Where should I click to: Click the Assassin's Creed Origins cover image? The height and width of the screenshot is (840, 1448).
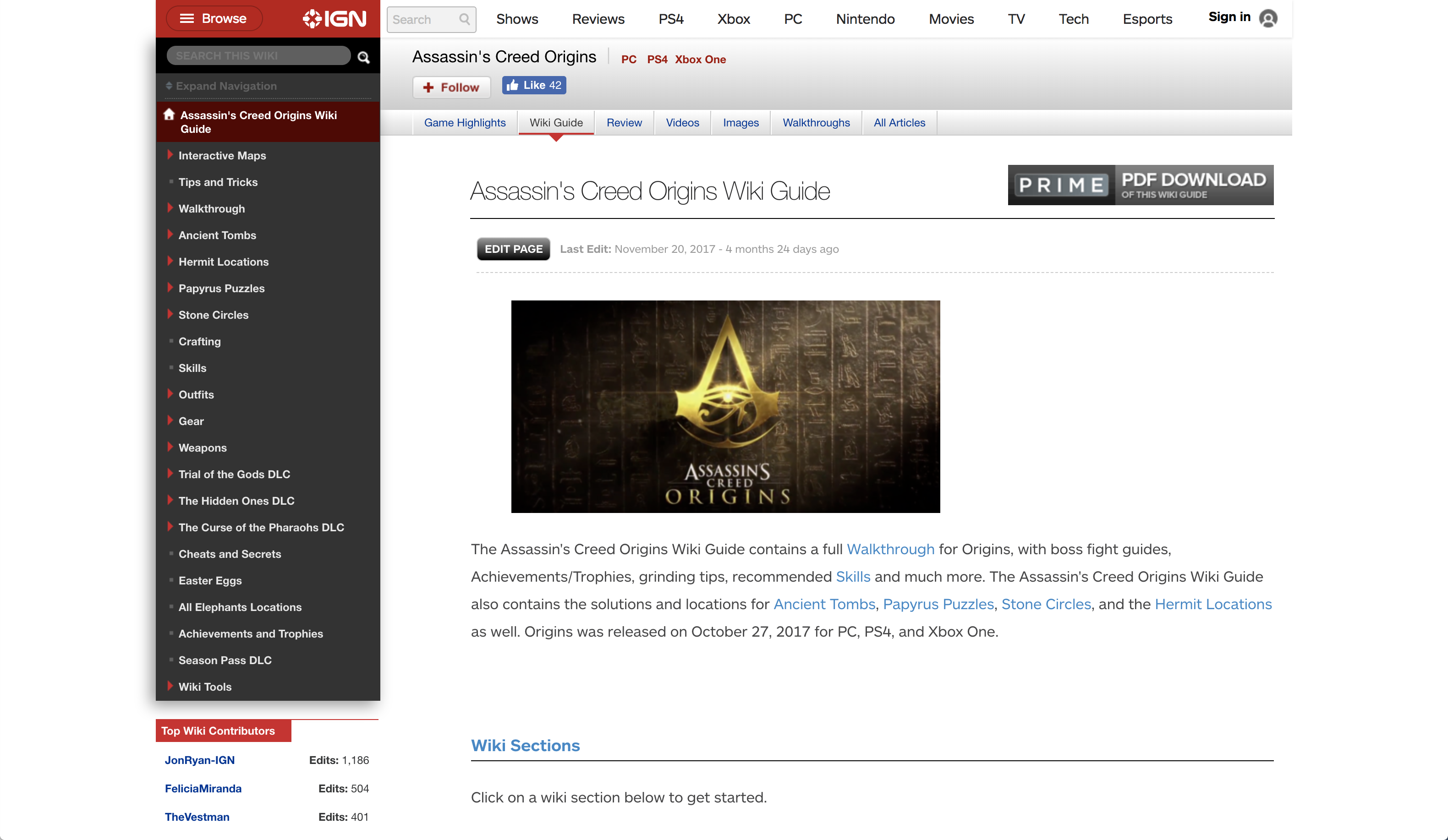725,407
